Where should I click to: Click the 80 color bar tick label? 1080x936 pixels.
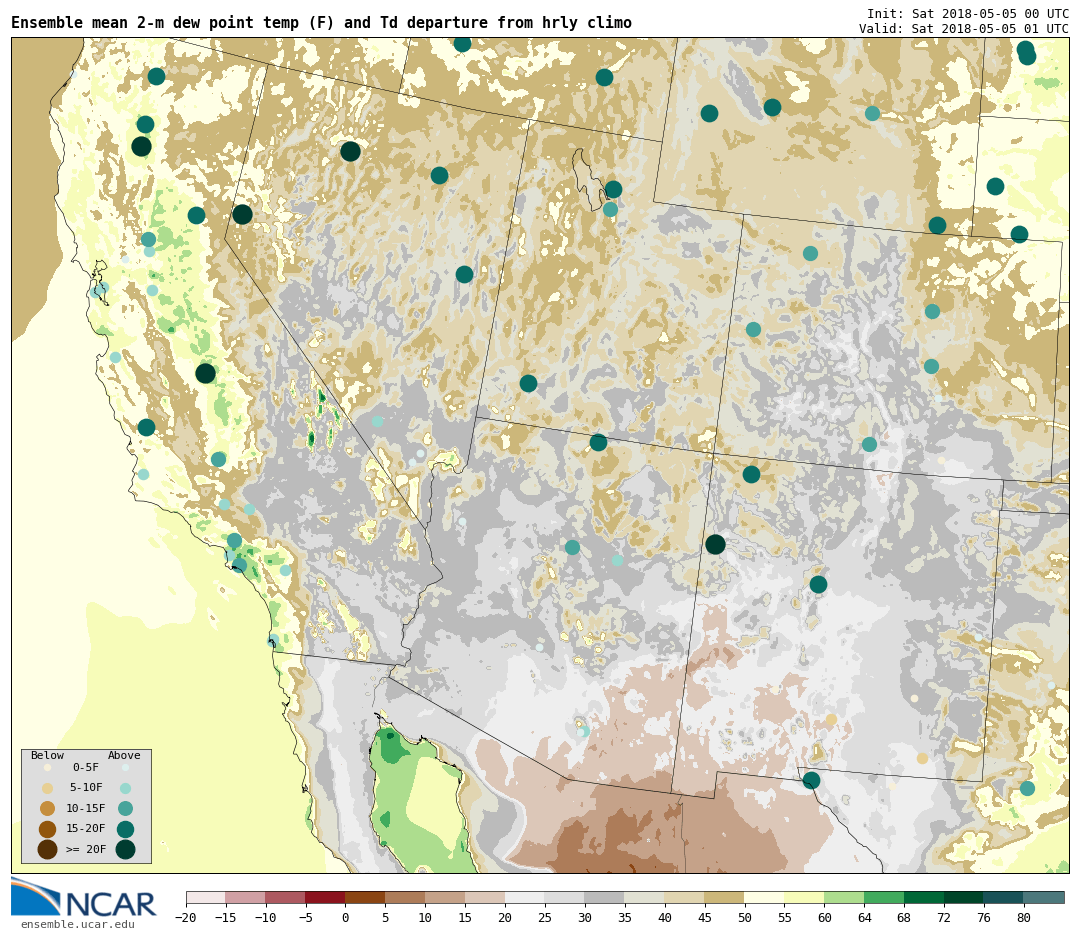pos(1024,917)
